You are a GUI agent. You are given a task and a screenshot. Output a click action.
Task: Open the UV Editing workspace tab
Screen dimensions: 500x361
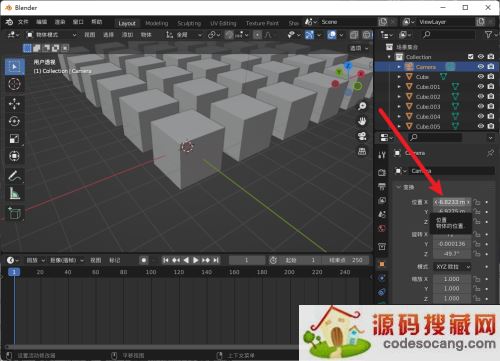pos(223,23)
